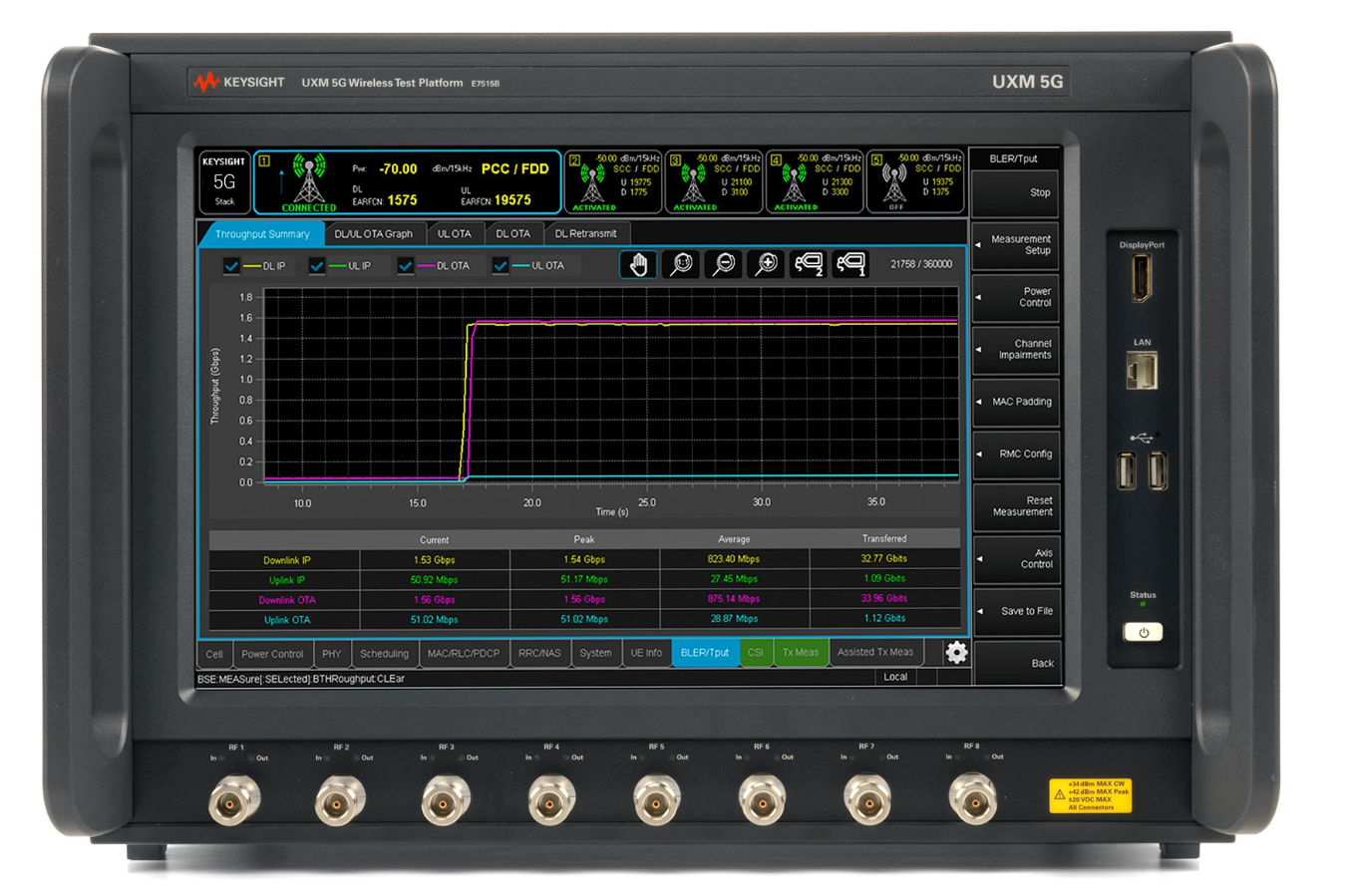Click the Local button near the command line
Viewport: 1348px width, 896px height.
(895, 676)
